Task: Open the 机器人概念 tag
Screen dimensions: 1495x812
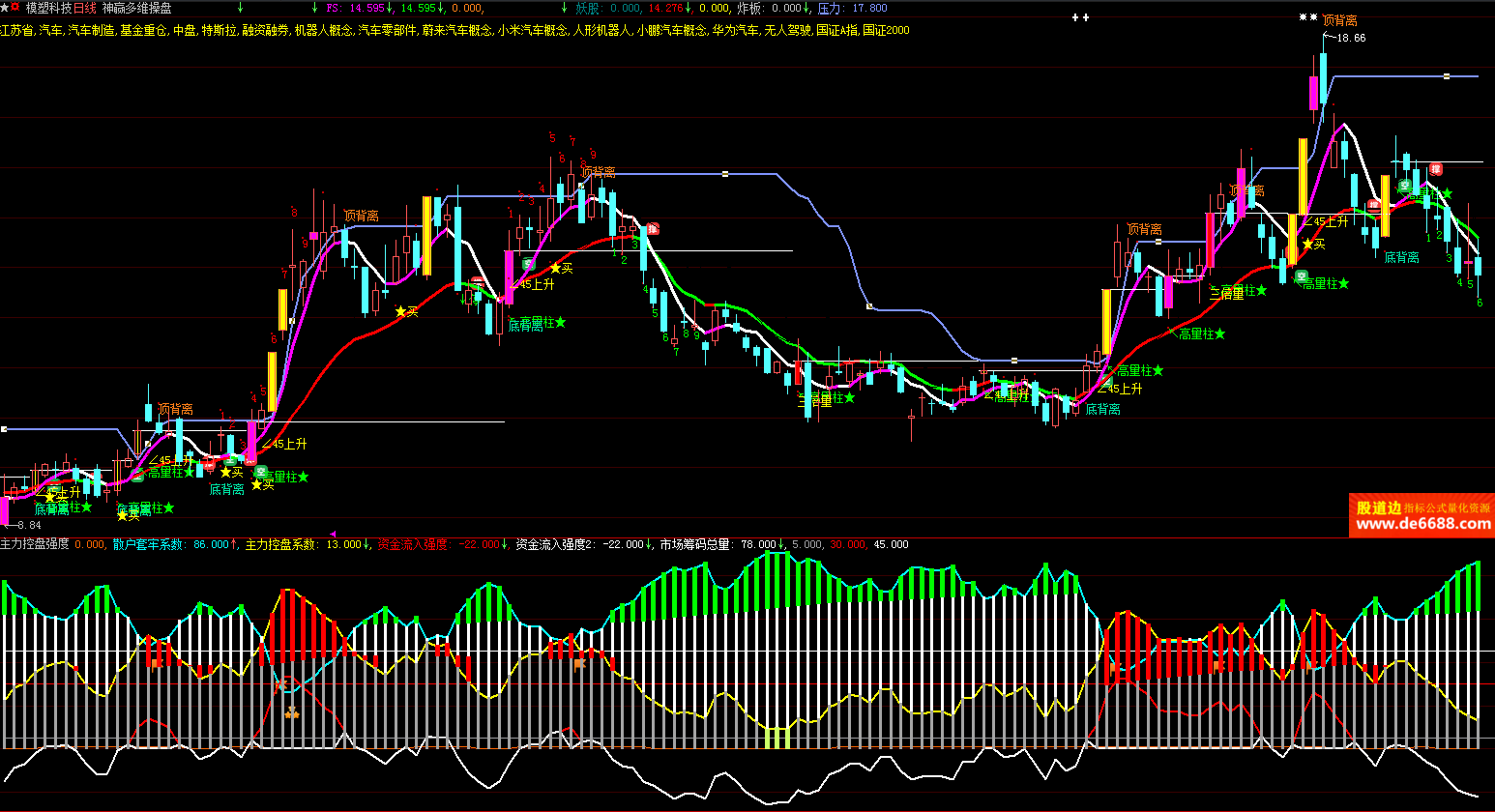Action: [x=323, y=30]
